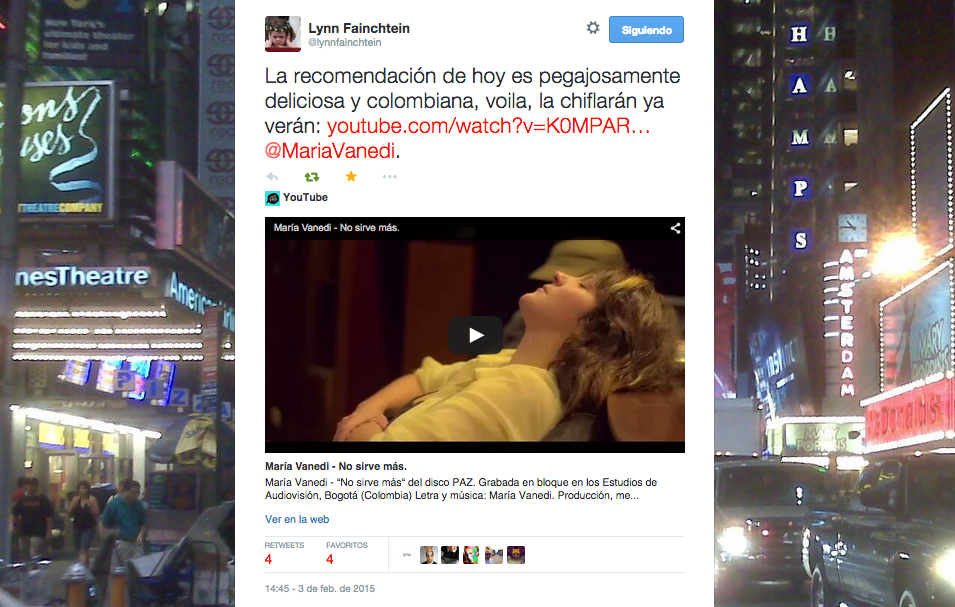Click the Lynn Fainchtein display name
This screenshot has width=955, height=607.
[x=357, y=28]
